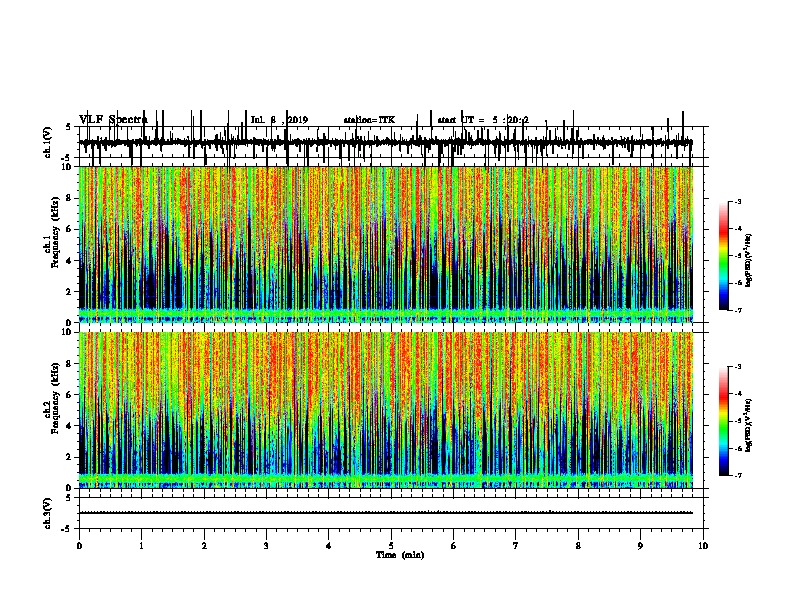Click the time axis tick label "6"
Image resolution: width=792 pixels, height=612 pixels.
click(454, 546)
